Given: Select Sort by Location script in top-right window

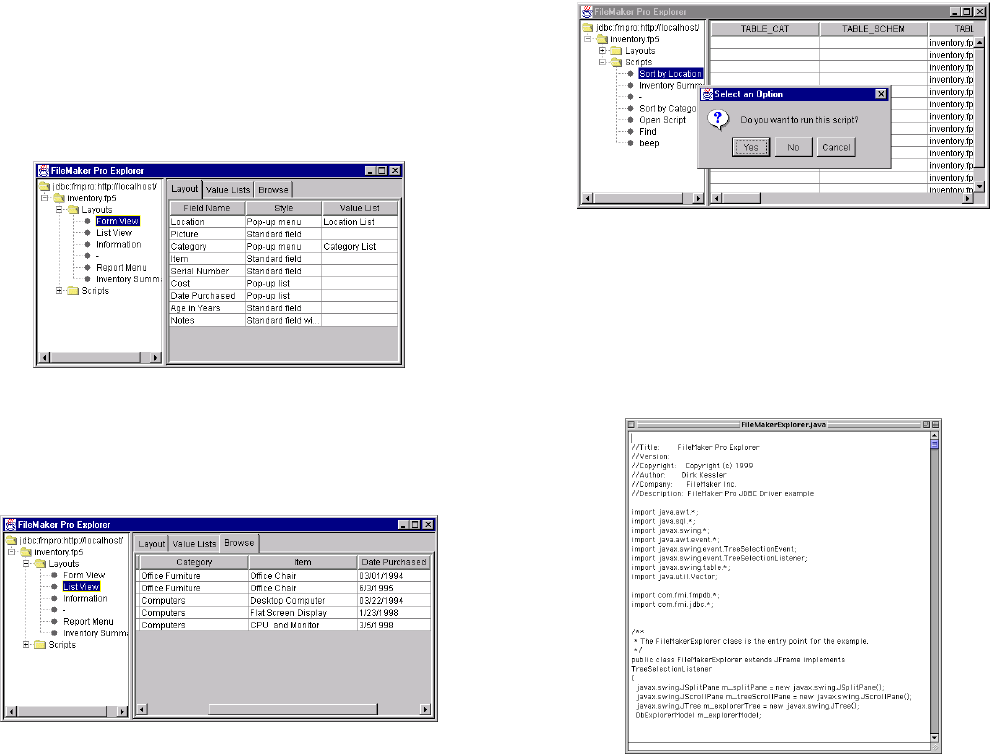Looking at the screenshot, I should coord(670,74).
